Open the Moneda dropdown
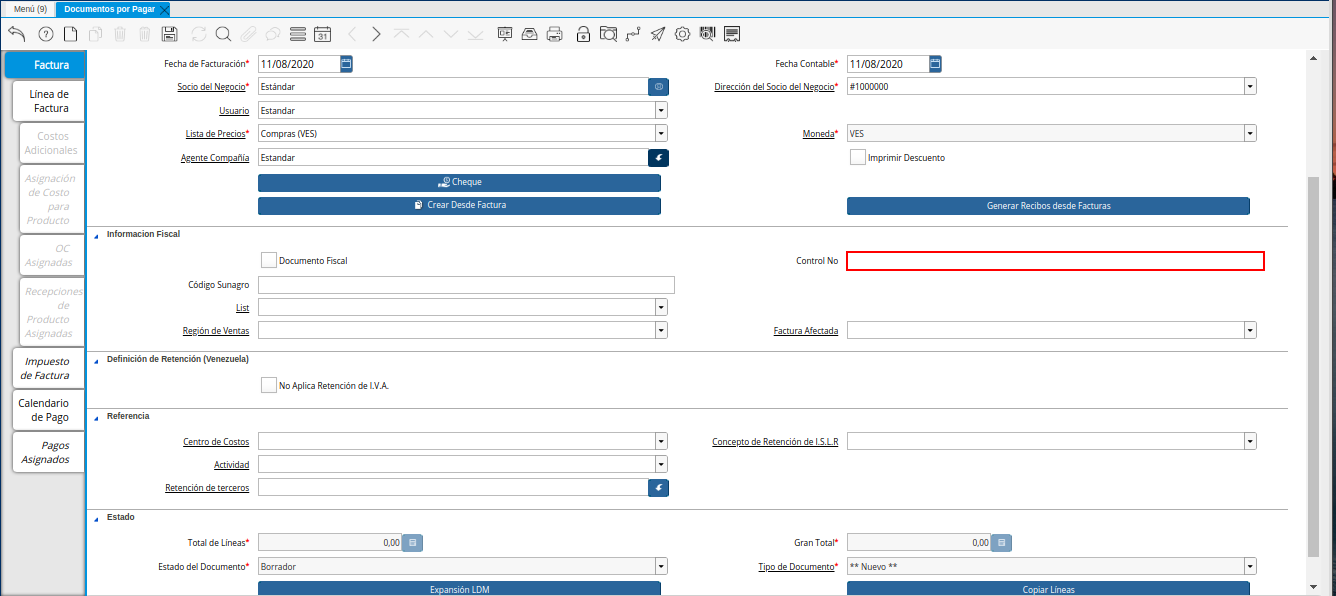 coord(1250,133)
